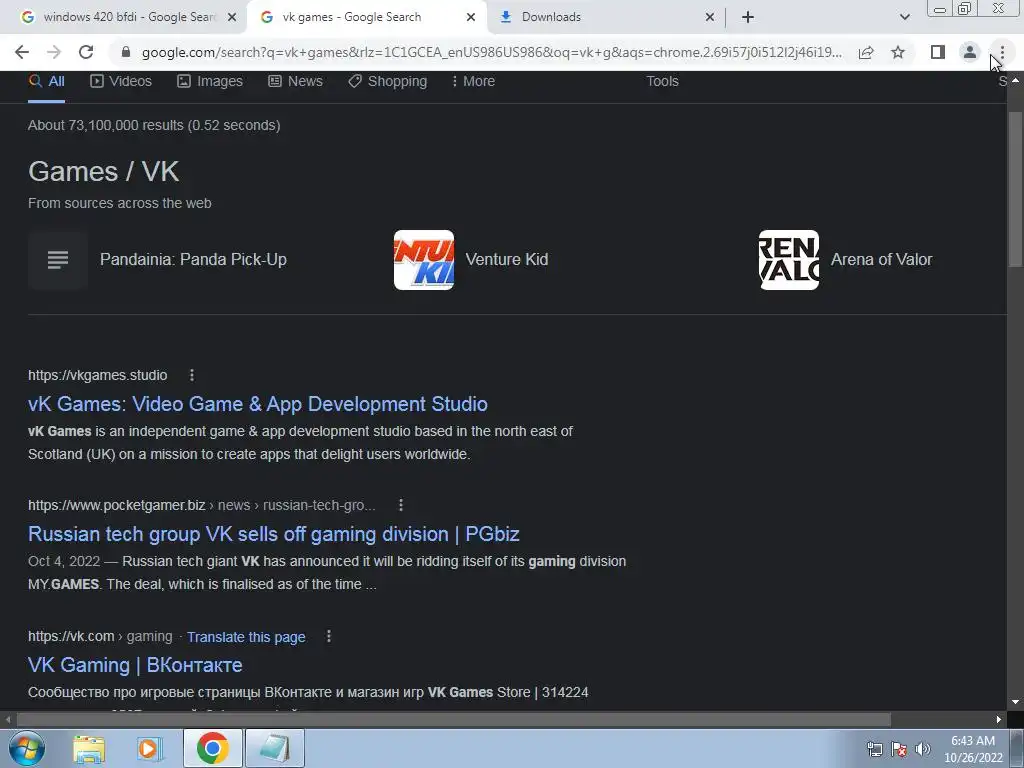The image size is (1024, 768).
Task: Expand the More search filters menu
Action: [473, 82]
